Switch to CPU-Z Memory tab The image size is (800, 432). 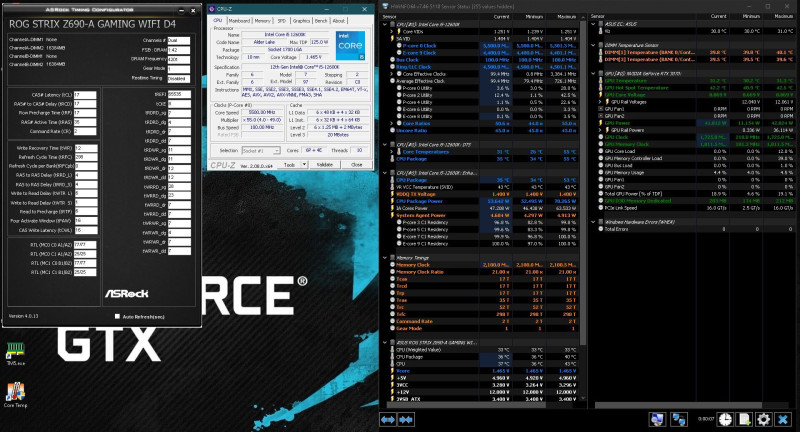[x=263, y=21]
